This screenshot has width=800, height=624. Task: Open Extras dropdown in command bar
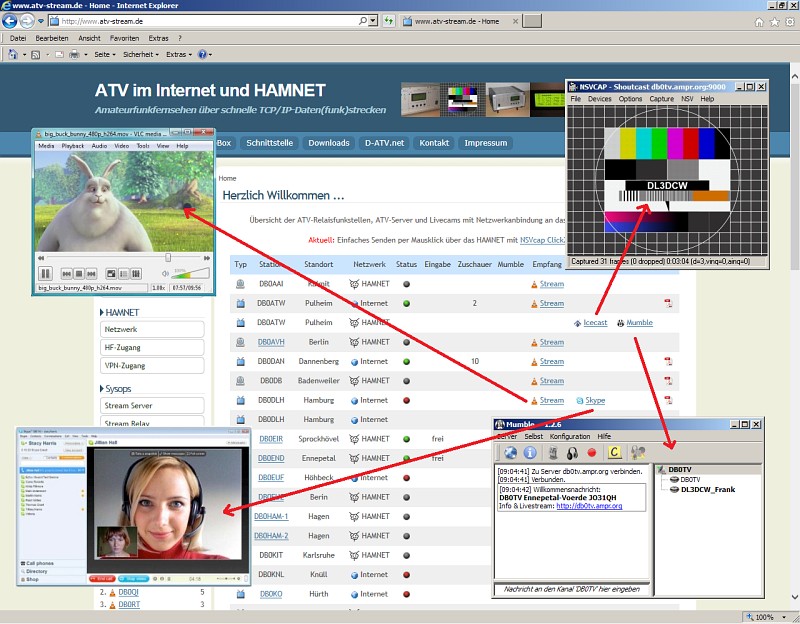point(179,54)
